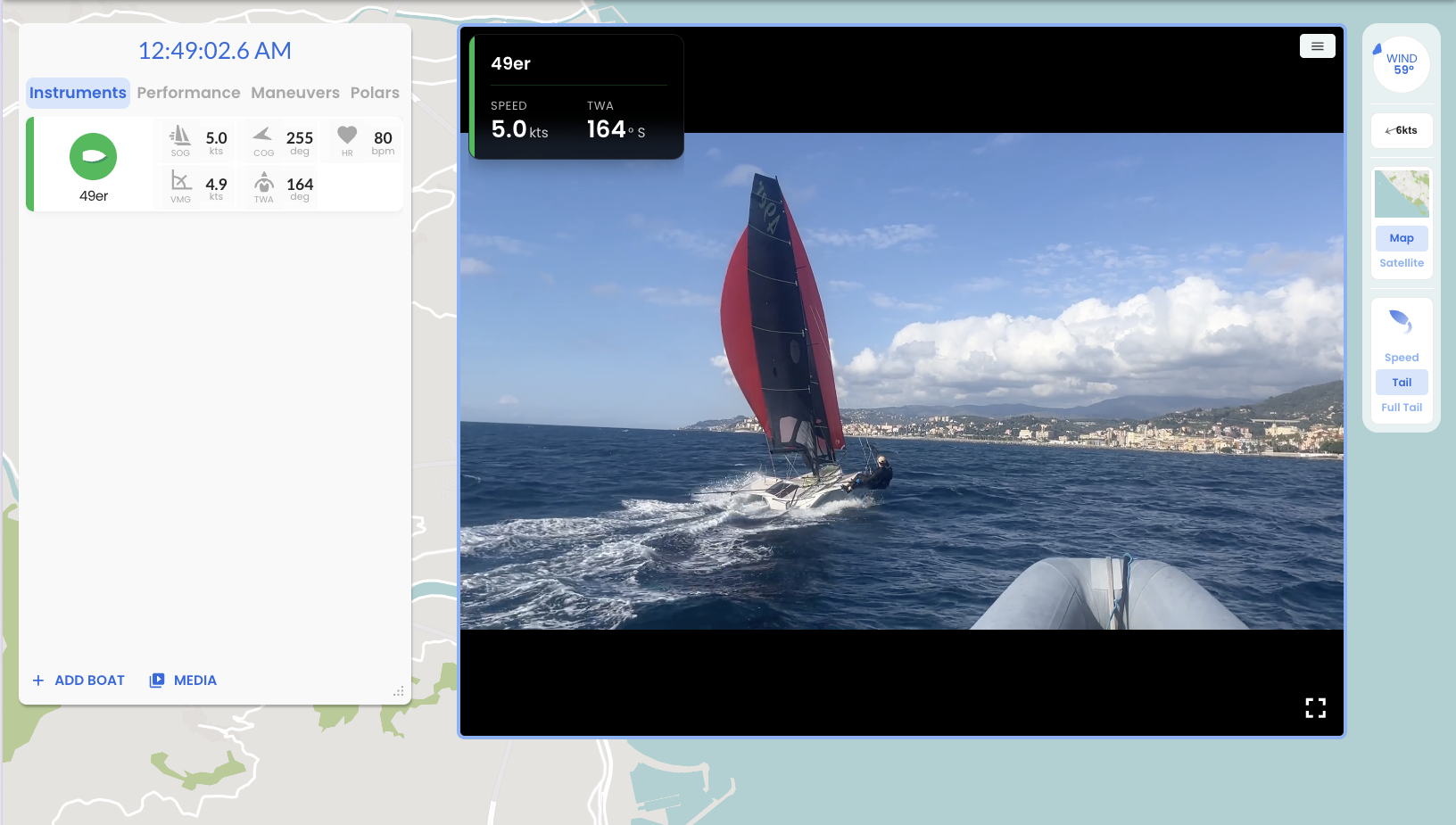Select the SOG boat speed icon
Viewport: 1456px width, 825px height.
(180, 136)
